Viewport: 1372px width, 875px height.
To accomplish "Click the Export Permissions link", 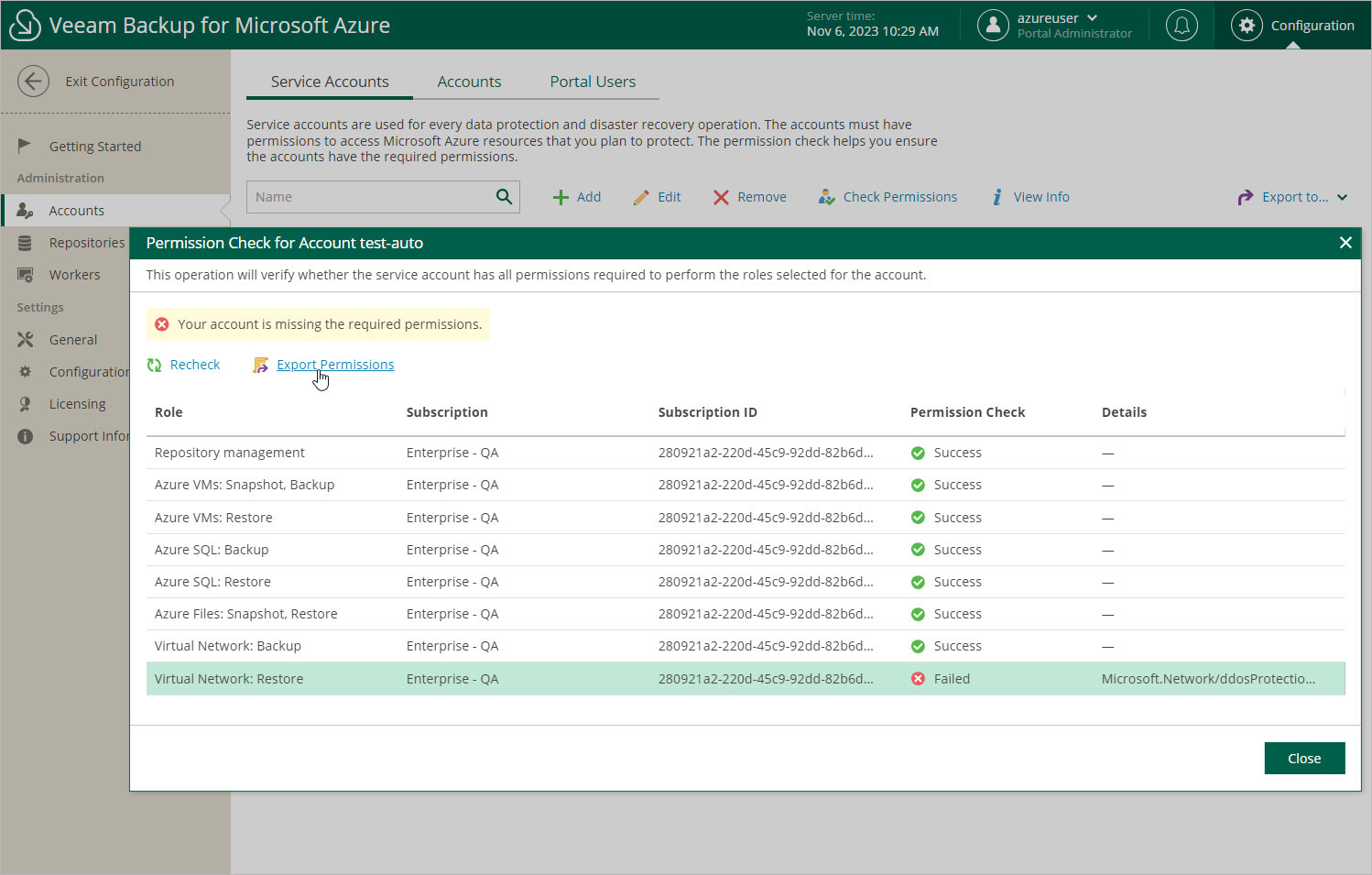I will pyautogui.click(x=335, y=365).
